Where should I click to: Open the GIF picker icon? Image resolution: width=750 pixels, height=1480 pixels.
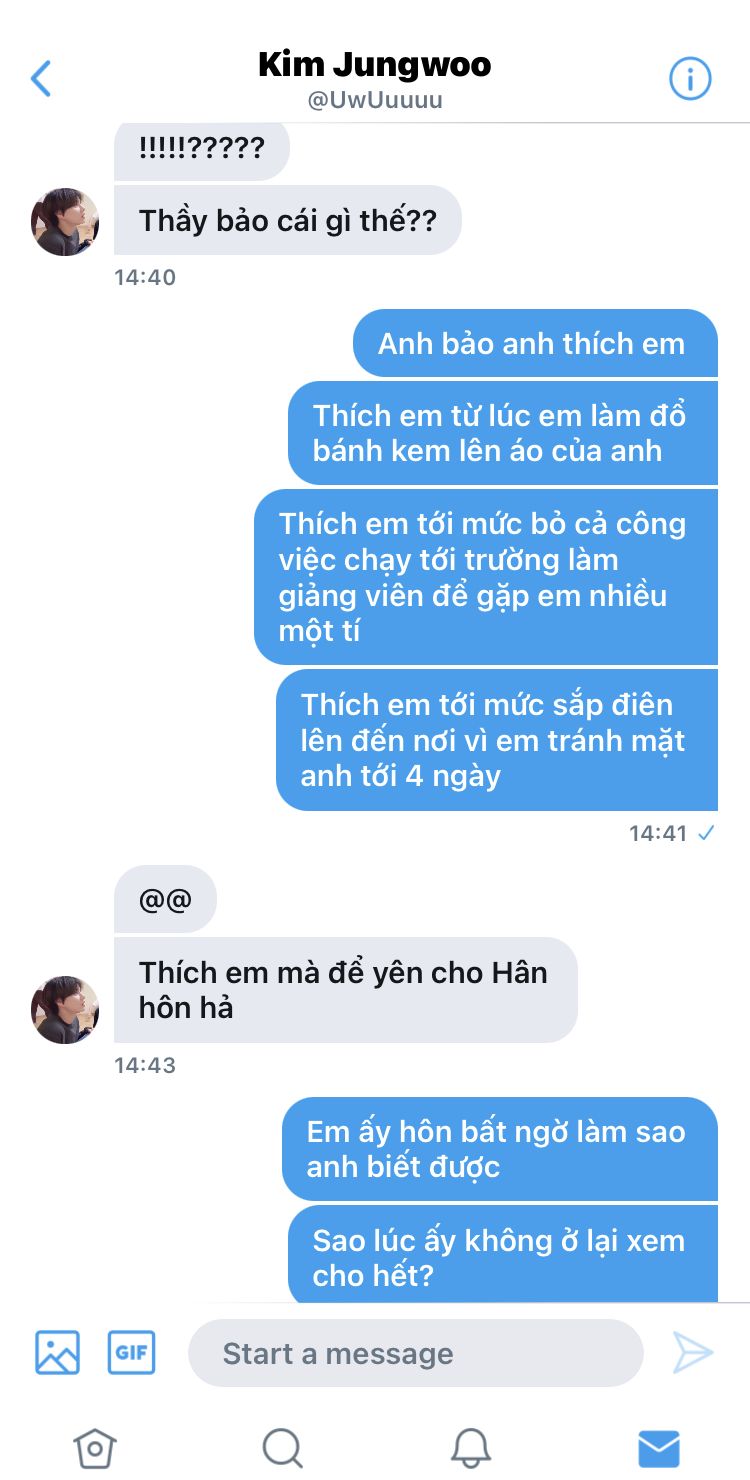point(132,1353)
